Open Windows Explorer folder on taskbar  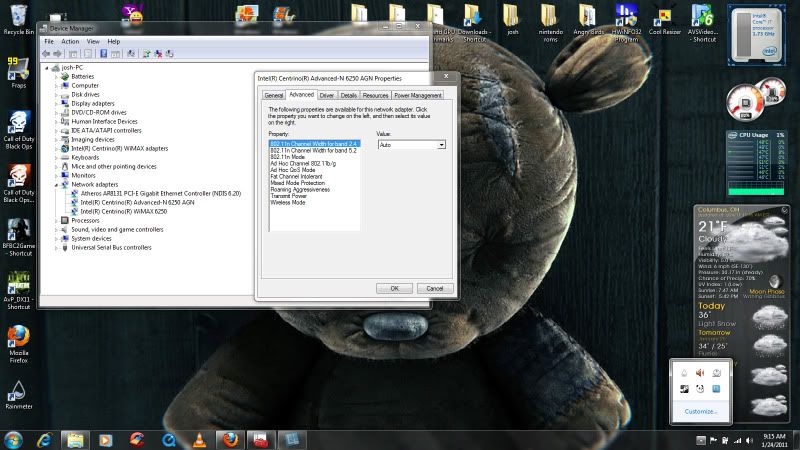[76, 440]
